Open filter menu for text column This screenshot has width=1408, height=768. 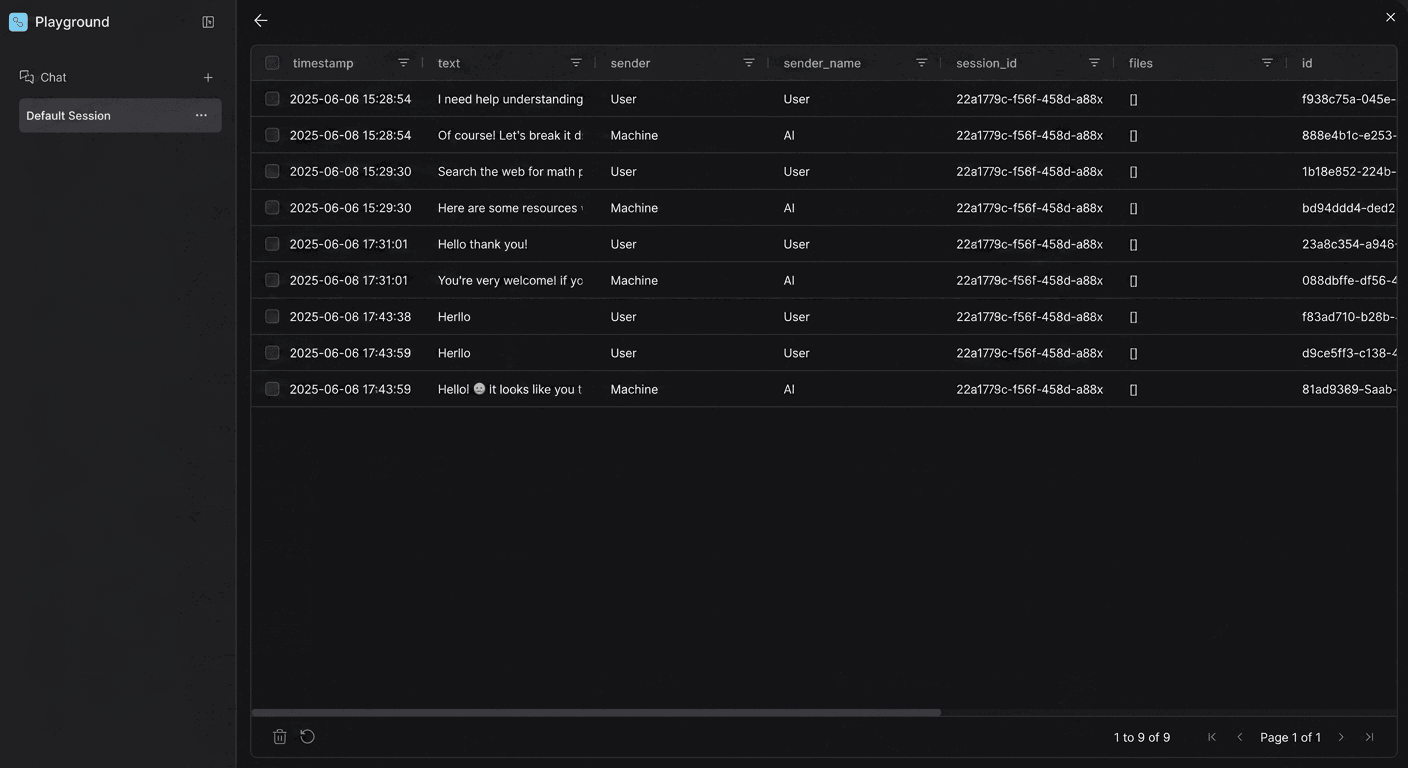coord(576,63)
